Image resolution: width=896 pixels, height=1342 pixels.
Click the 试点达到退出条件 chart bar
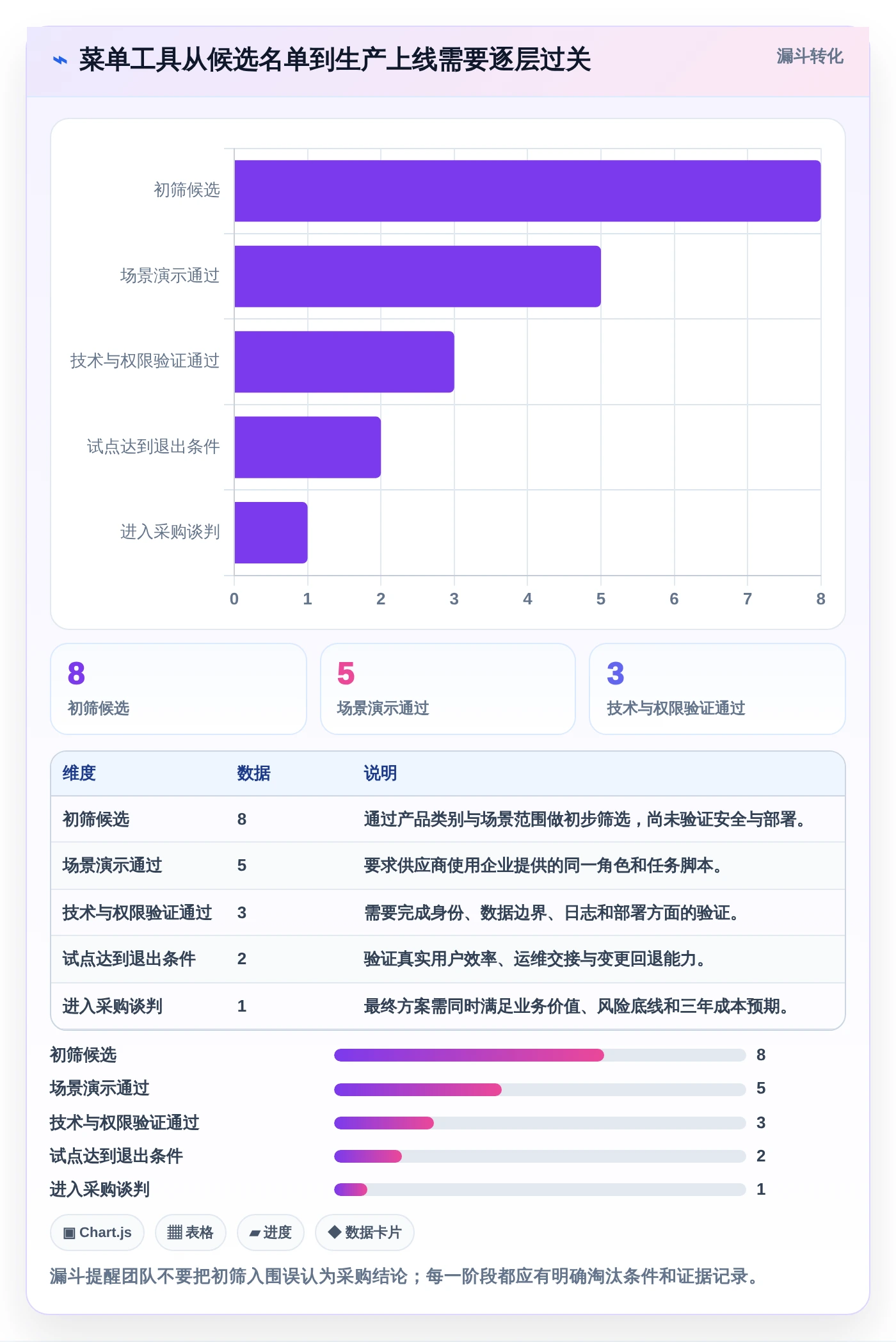click(x=307, y=447)
